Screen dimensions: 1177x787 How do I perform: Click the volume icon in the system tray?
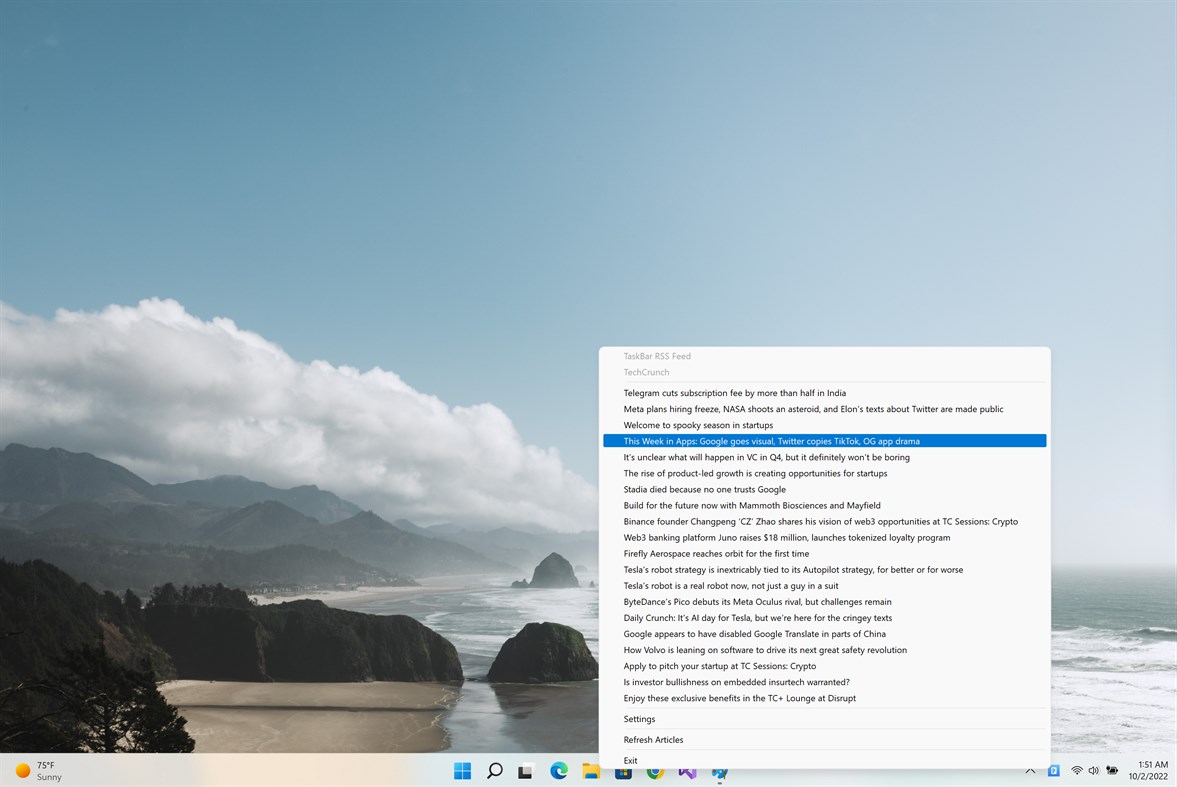(1094, 771)
